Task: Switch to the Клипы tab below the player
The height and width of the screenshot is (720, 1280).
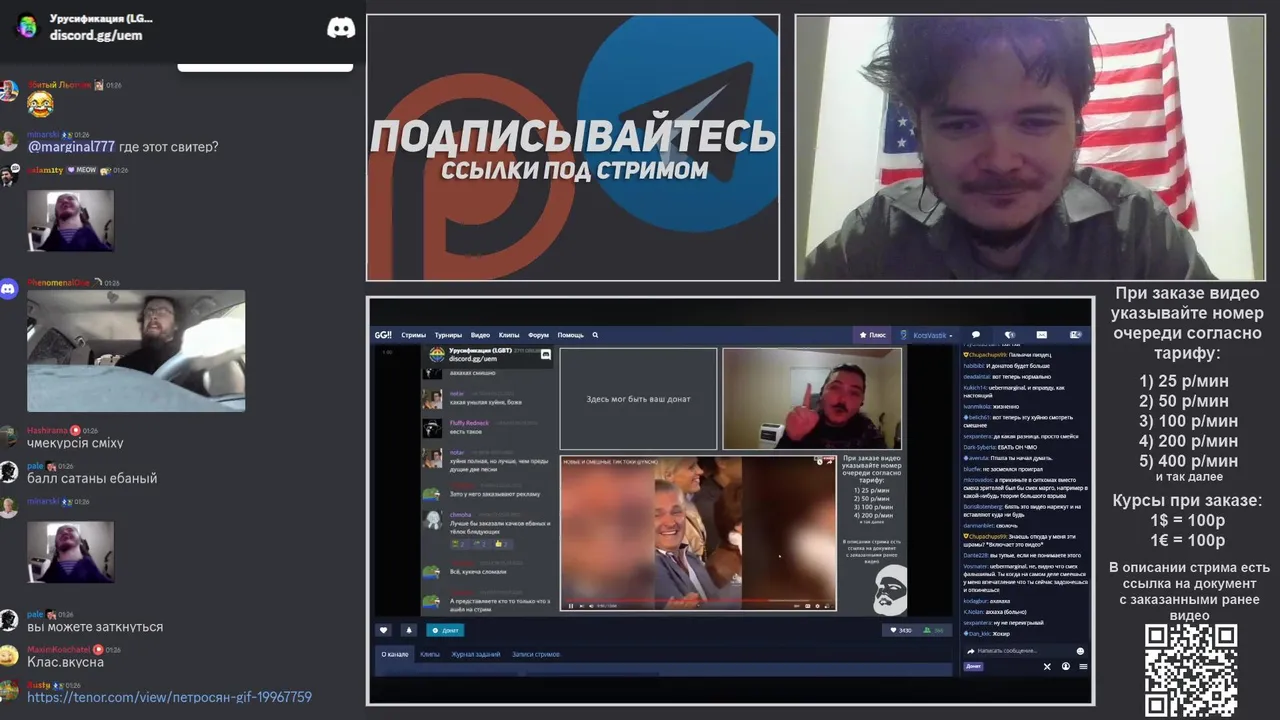Action: [430, 654]
